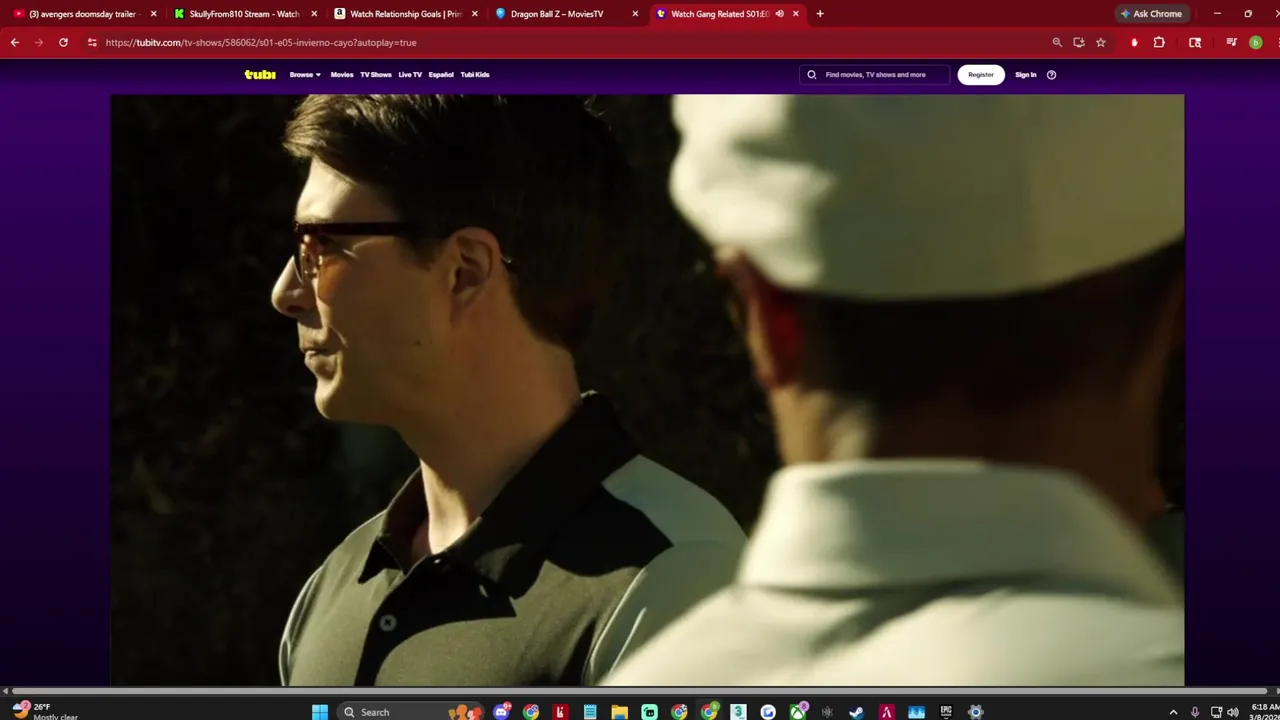Go to the Tubi home logo
Image resolution: width=1280 pixels, height=720 pixels.
click(x=260, y=75)
